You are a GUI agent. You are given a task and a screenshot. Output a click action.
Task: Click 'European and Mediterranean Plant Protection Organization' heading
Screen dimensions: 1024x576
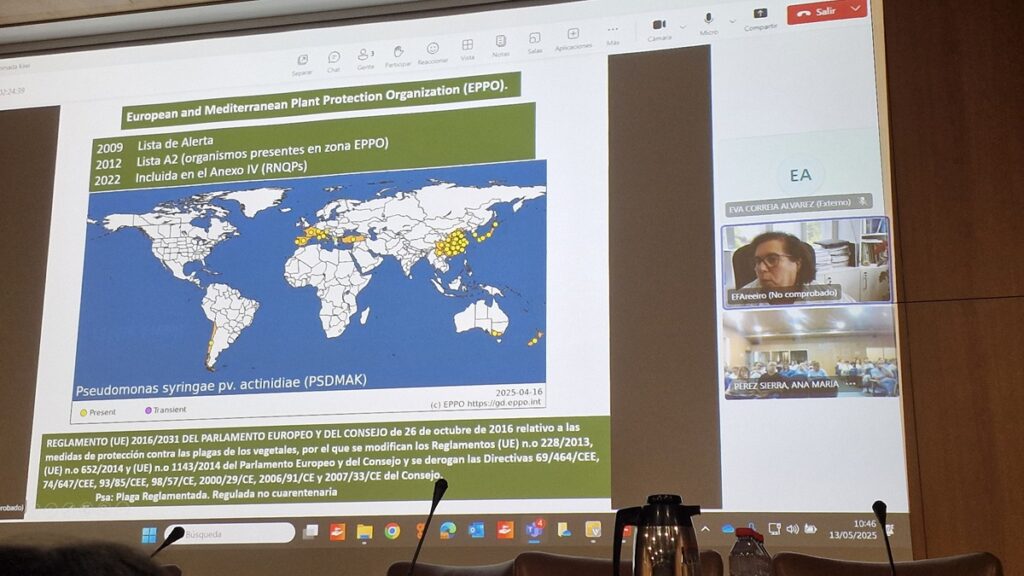pos(317,100)
